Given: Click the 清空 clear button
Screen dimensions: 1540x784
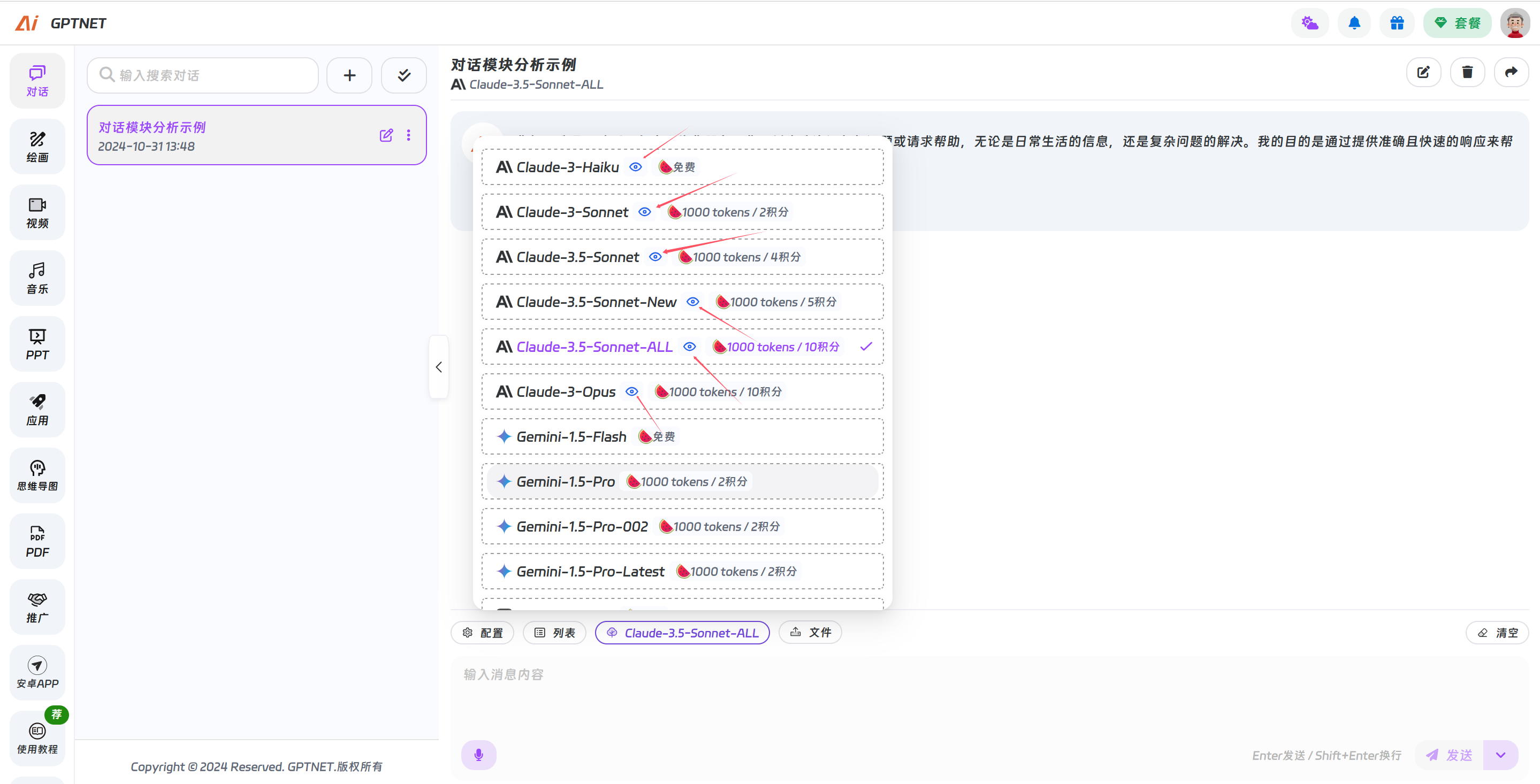Looking at the screenshot, I should [x=1497, y=633].
